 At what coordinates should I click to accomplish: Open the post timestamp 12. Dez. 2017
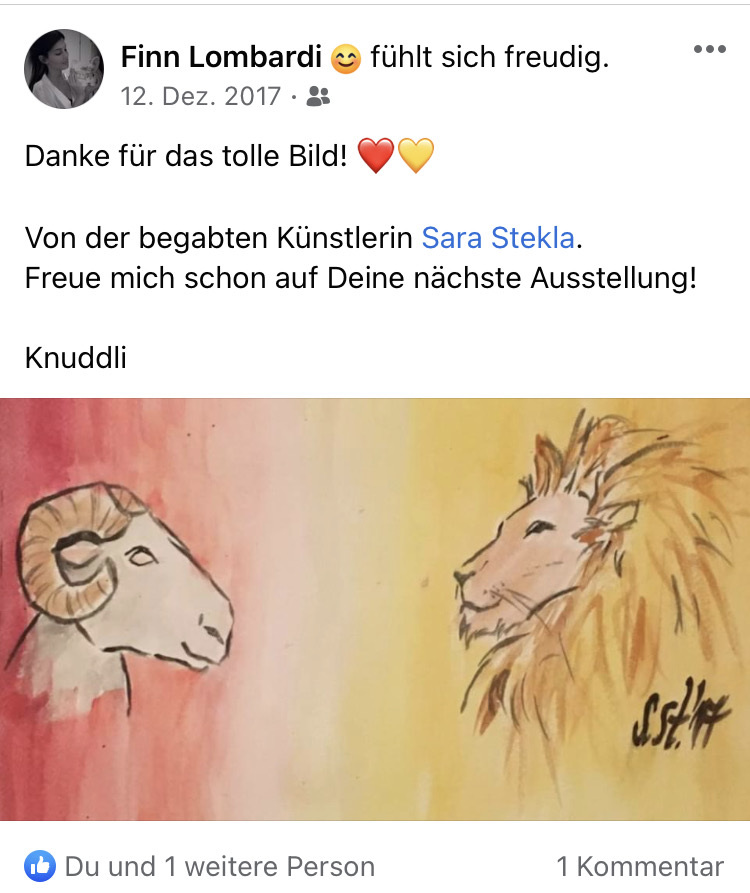pos(200,96)
